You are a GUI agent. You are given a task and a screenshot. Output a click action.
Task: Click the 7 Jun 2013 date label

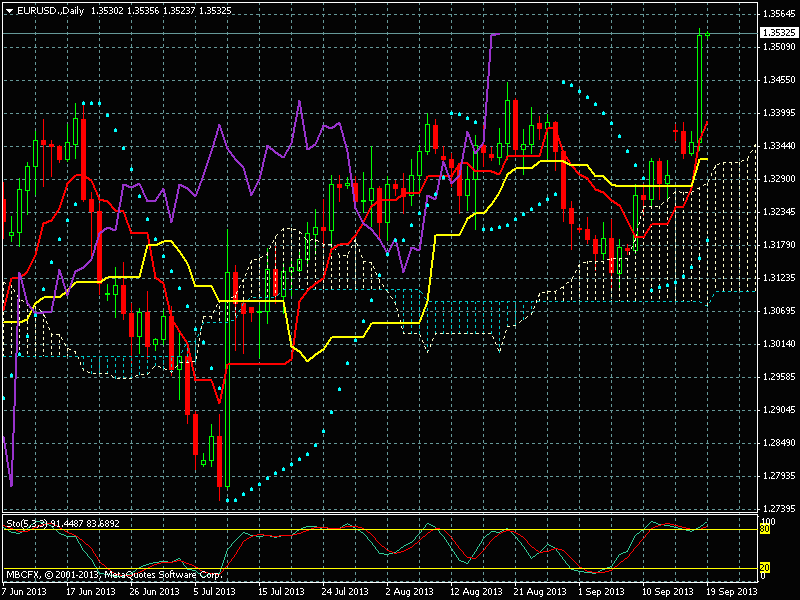tap(24, 591)
